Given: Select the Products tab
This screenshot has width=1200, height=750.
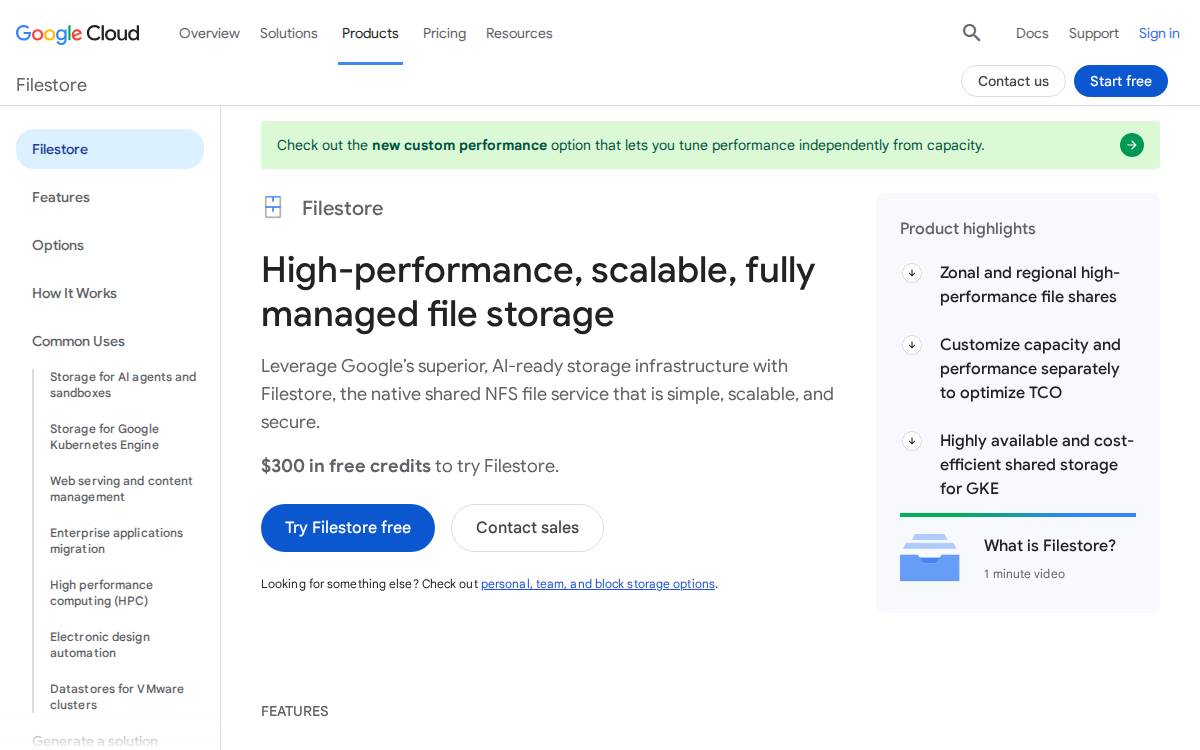Looking at the screenshot, I should tap(370, 33).
